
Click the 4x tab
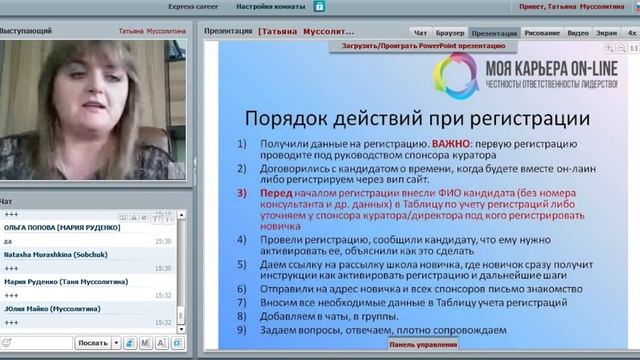632,33
